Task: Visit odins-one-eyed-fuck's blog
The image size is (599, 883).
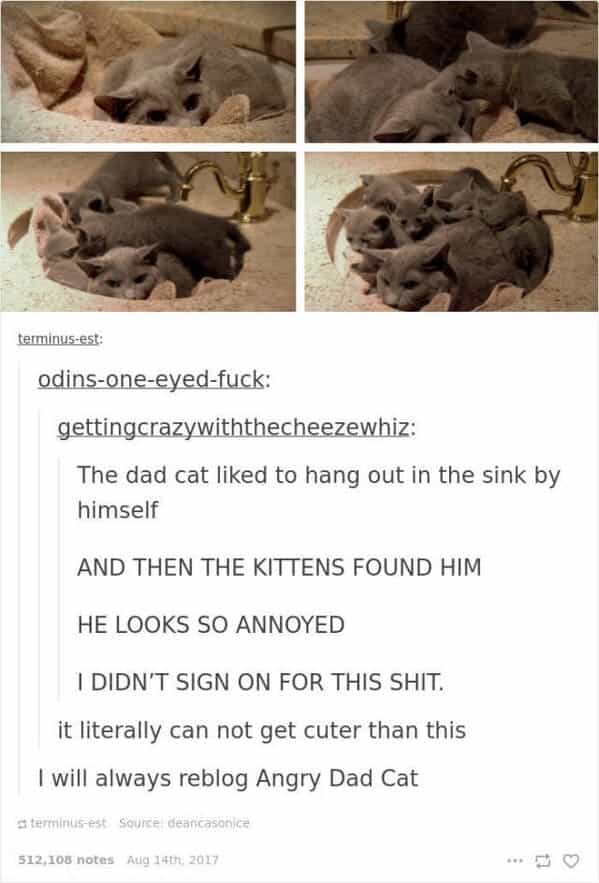Action: tap(151, 380)
